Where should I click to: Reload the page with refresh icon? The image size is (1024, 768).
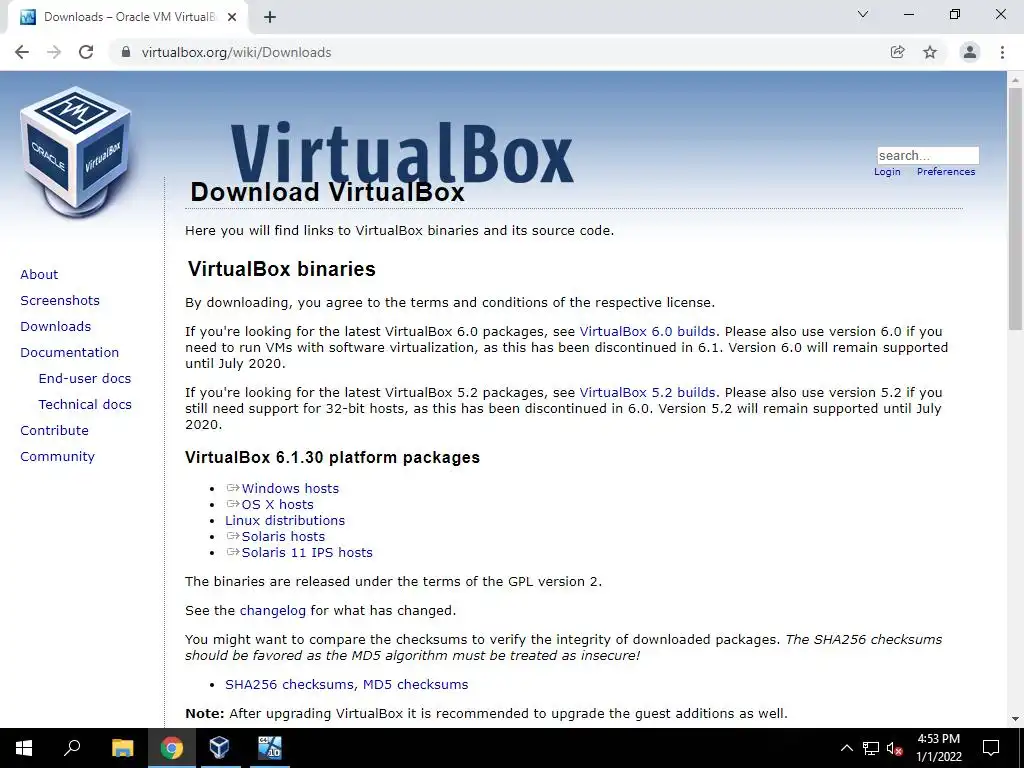tap(86, 52)
